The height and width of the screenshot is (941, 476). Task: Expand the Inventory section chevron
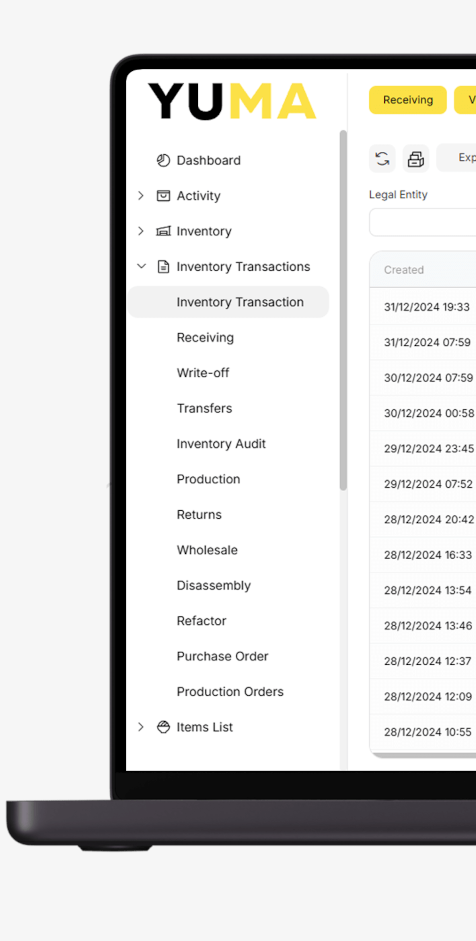[x=141, y=231]
